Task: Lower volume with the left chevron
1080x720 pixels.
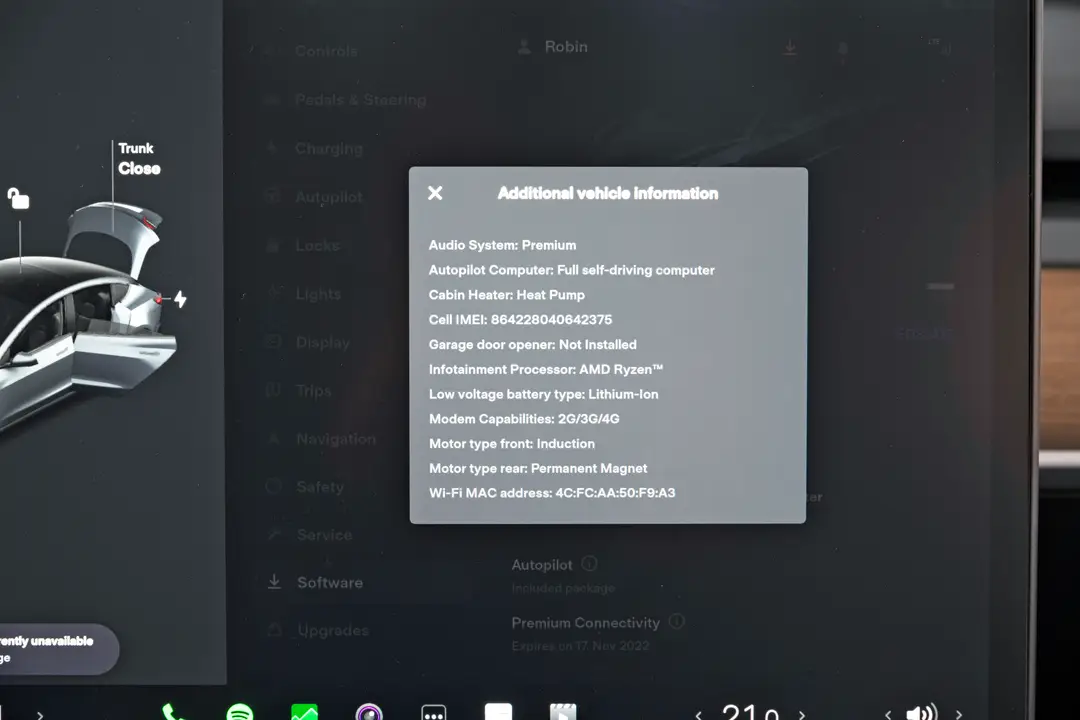Action: pos(887,714)
